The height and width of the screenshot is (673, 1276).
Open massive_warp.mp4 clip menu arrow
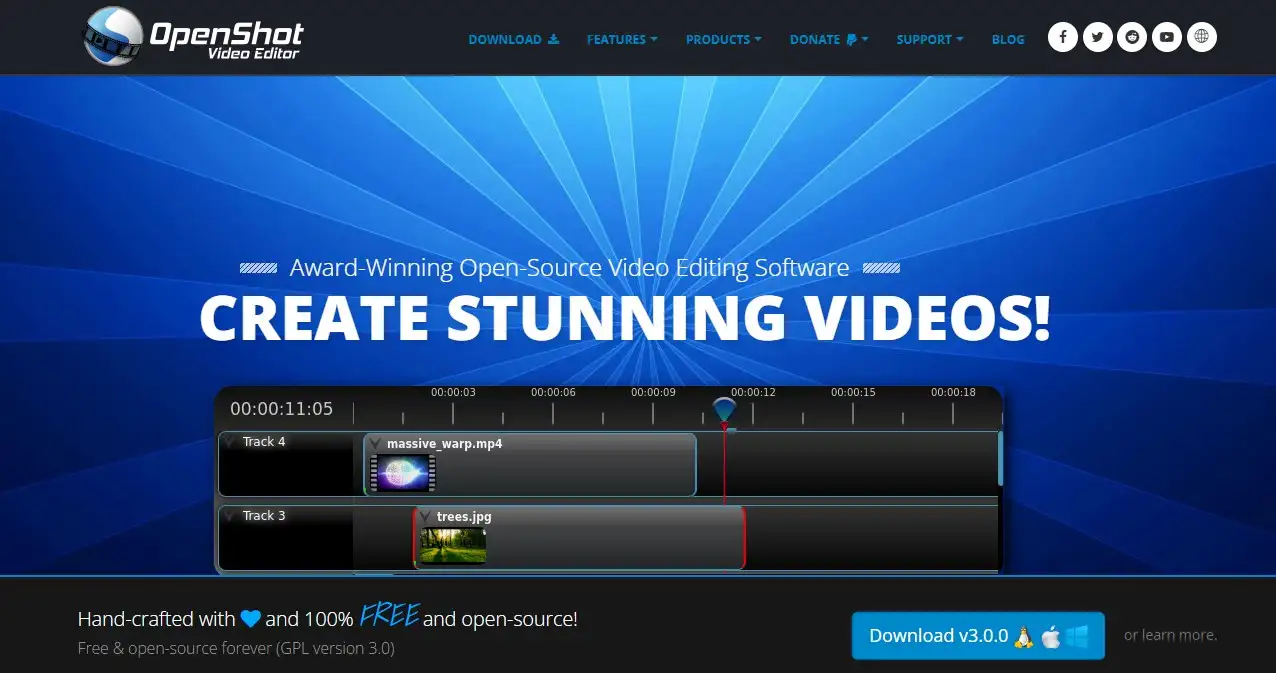pyautogui.click(x=375, y=444)
